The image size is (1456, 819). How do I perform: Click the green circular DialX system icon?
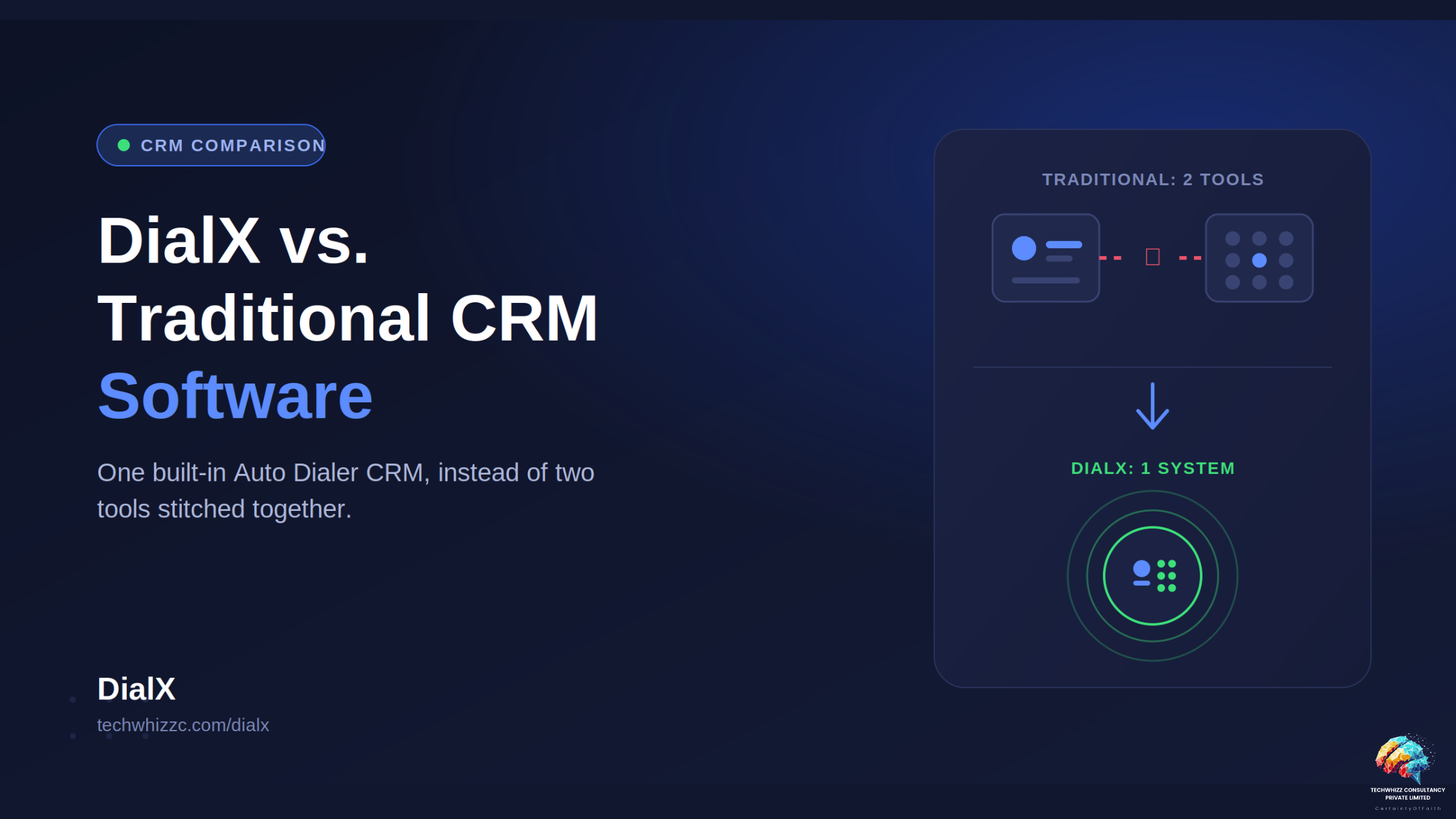tap(1152, 576)
